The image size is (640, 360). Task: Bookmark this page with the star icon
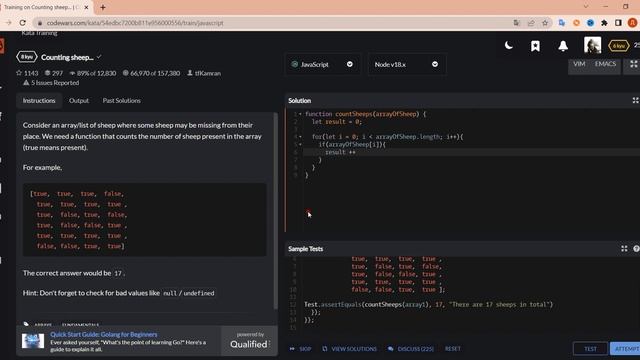click(545, 23)
